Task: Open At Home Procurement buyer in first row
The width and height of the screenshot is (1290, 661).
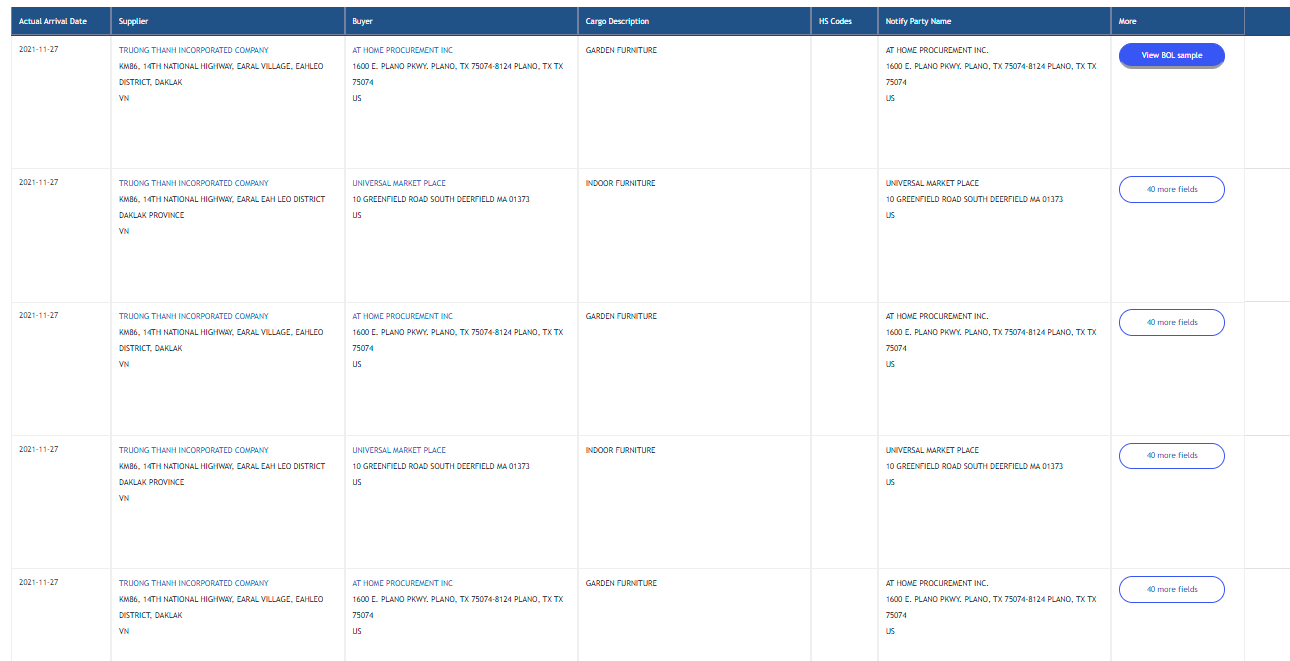Action: coord(402,50)
